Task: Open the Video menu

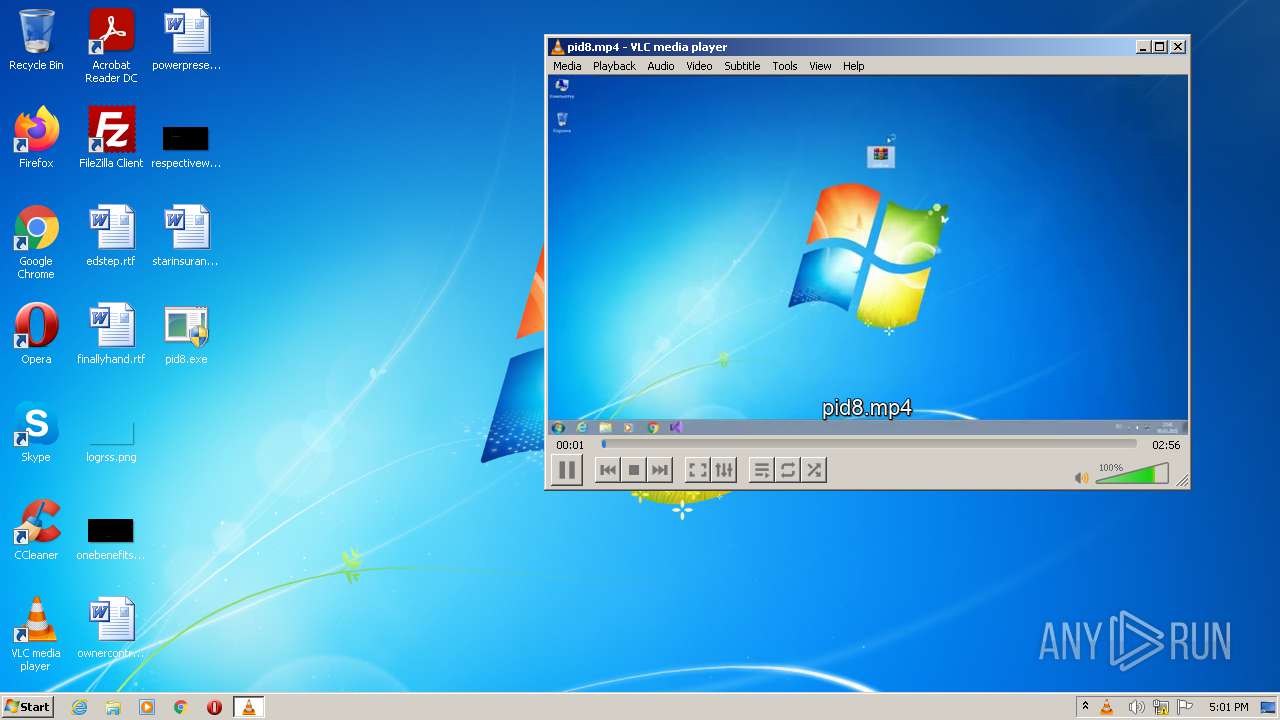Action: [x=699, y=66]
